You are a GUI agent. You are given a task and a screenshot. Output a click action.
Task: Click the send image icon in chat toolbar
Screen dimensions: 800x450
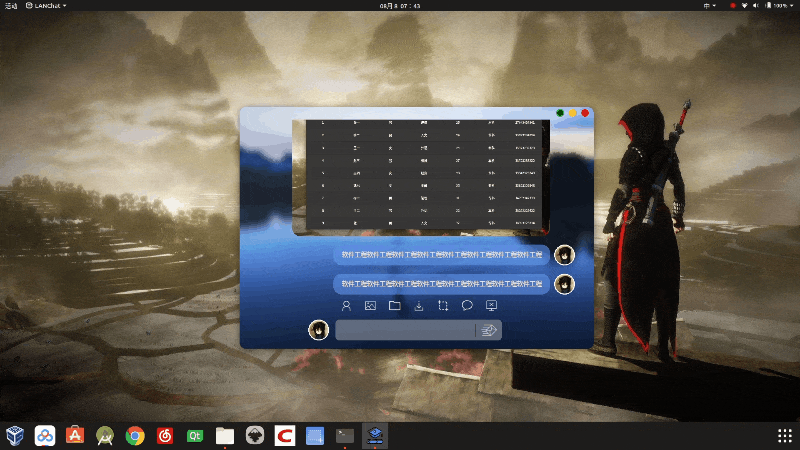click(x=370, y=306)
